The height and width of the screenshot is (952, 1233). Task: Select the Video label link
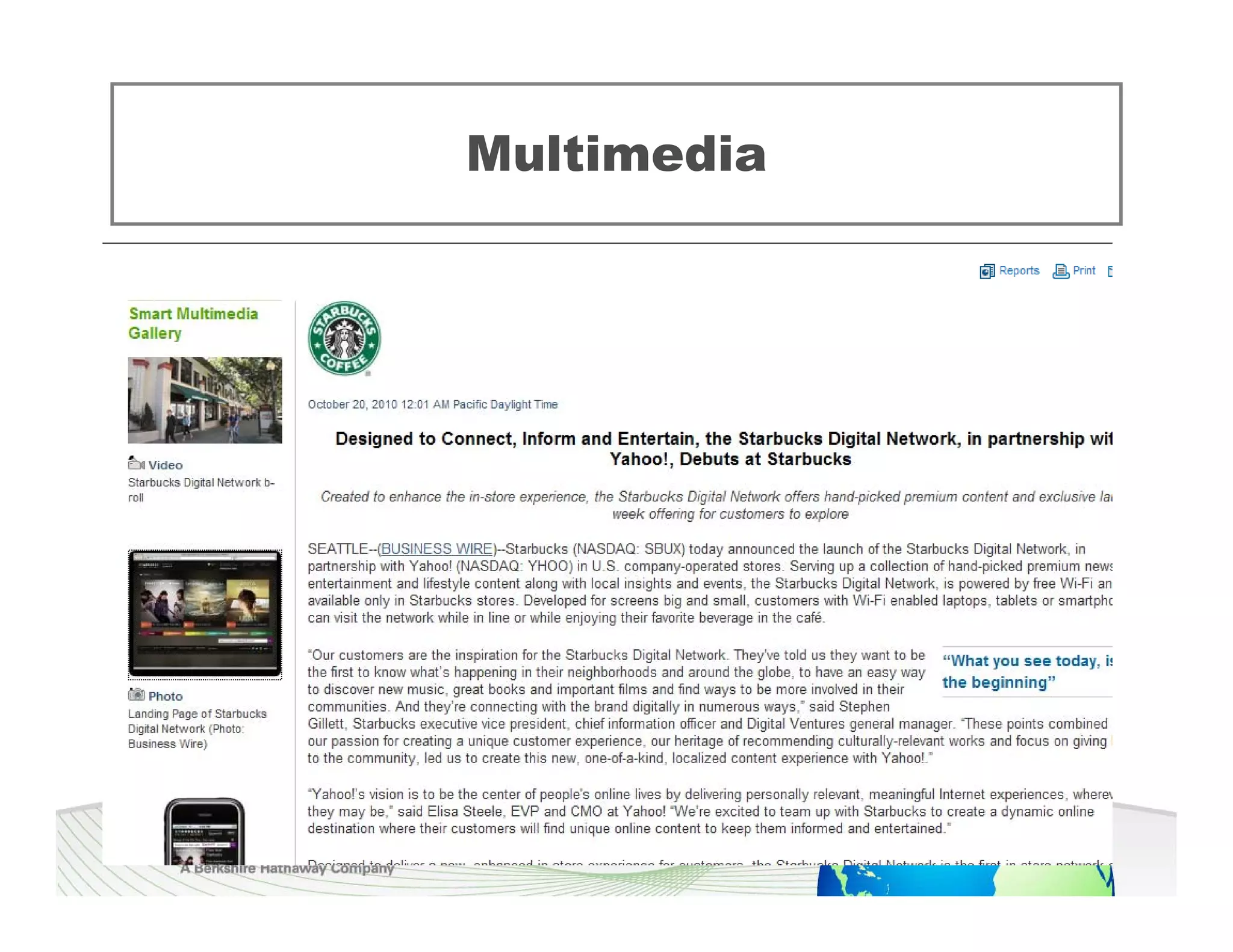pos(166,465)
